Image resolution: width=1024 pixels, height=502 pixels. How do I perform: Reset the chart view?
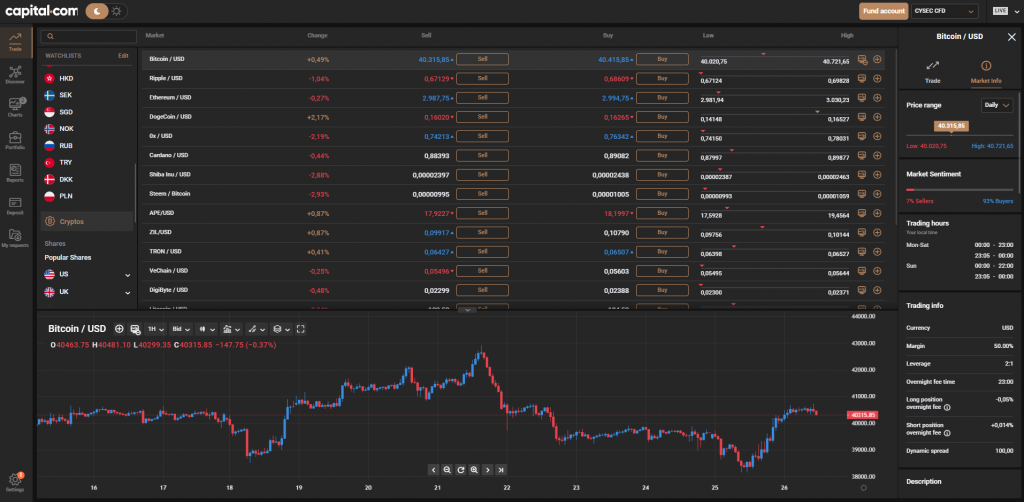tap(460, 469)
